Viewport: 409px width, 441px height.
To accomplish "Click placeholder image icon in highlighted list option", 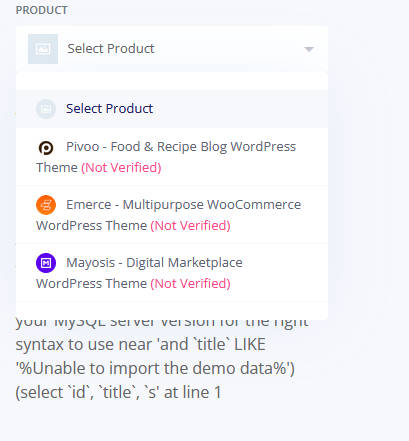I will coord(46,109).
